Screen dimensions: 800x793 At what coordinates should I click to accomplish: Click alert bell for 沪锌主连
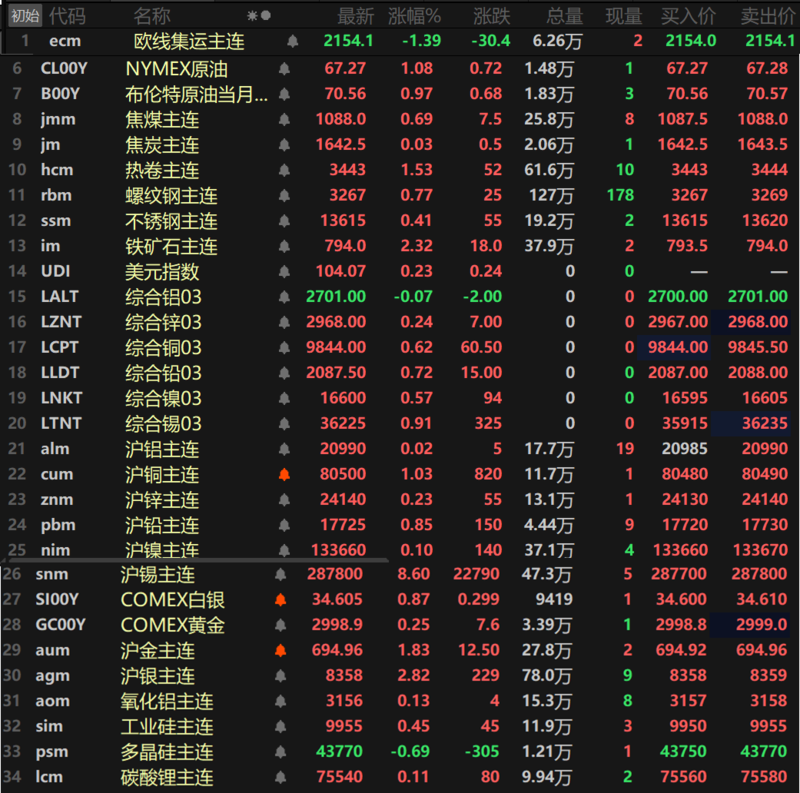coord(284,500)
